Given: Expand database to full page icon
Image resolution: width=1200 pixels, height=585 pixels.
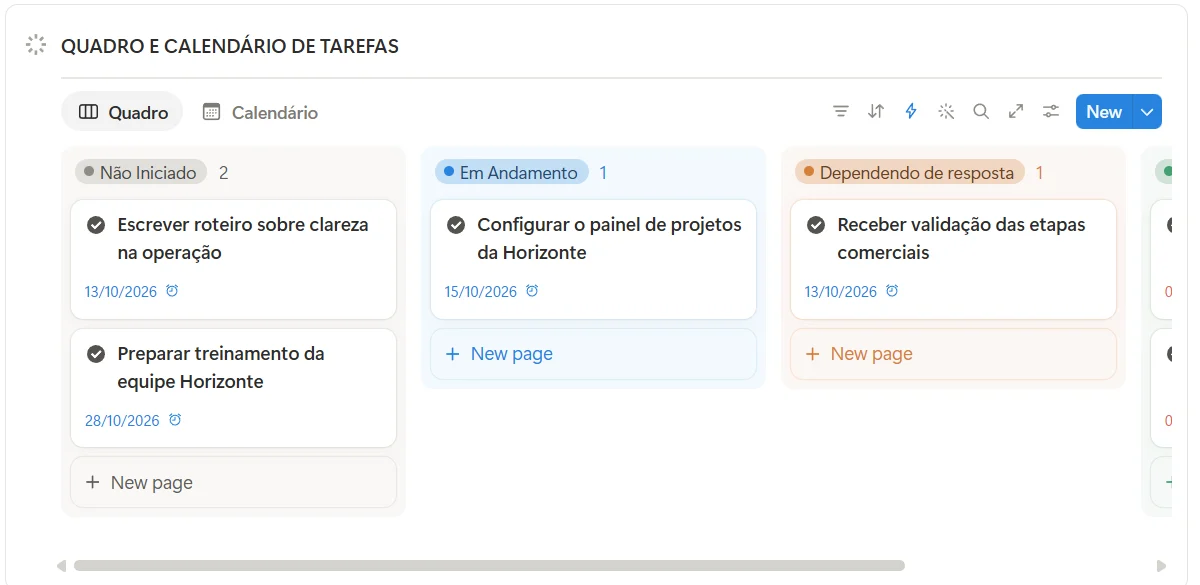Looking at the screenshot, I should 1016,112.
